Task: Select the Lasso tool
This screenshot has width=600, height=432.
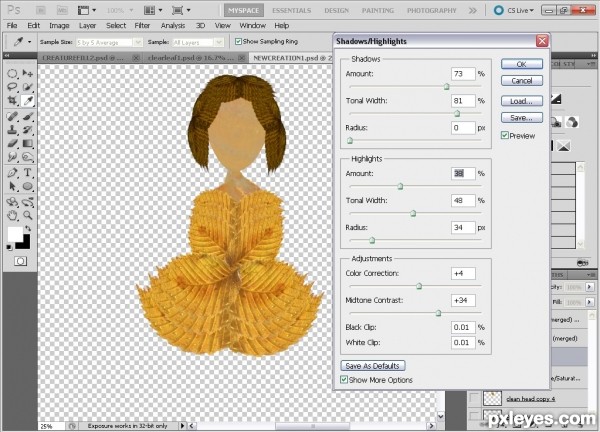Action: (12, 87)
